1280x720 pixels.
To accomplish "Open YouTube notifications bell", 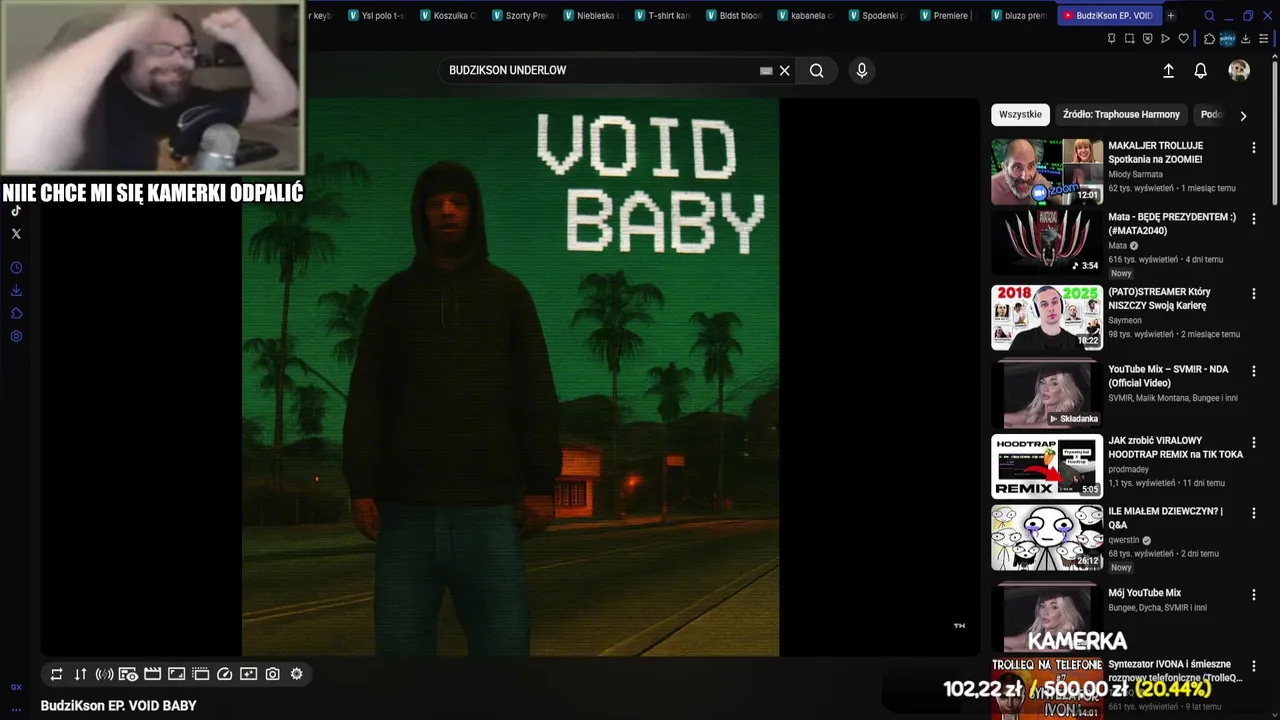I will click(1200, 71).
